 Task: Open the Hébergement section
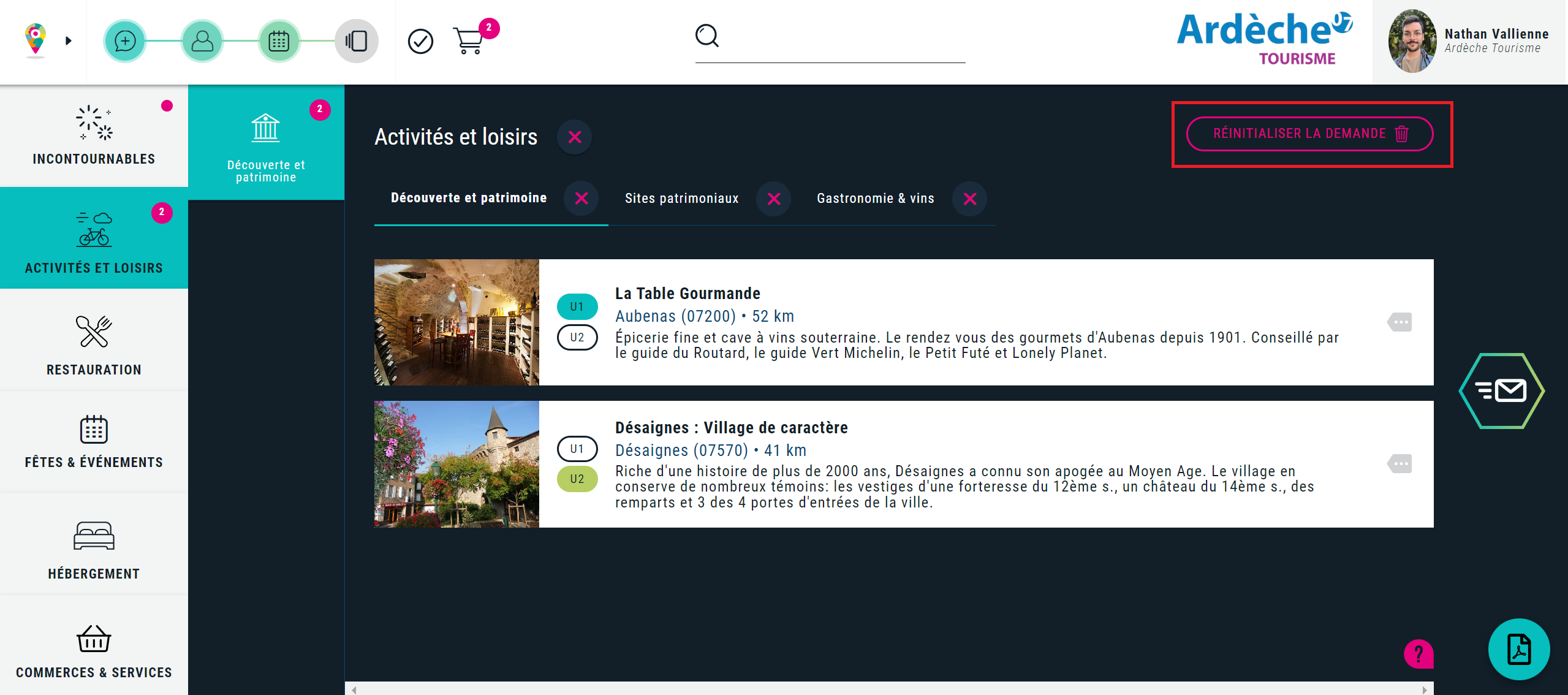click(93, 547)
